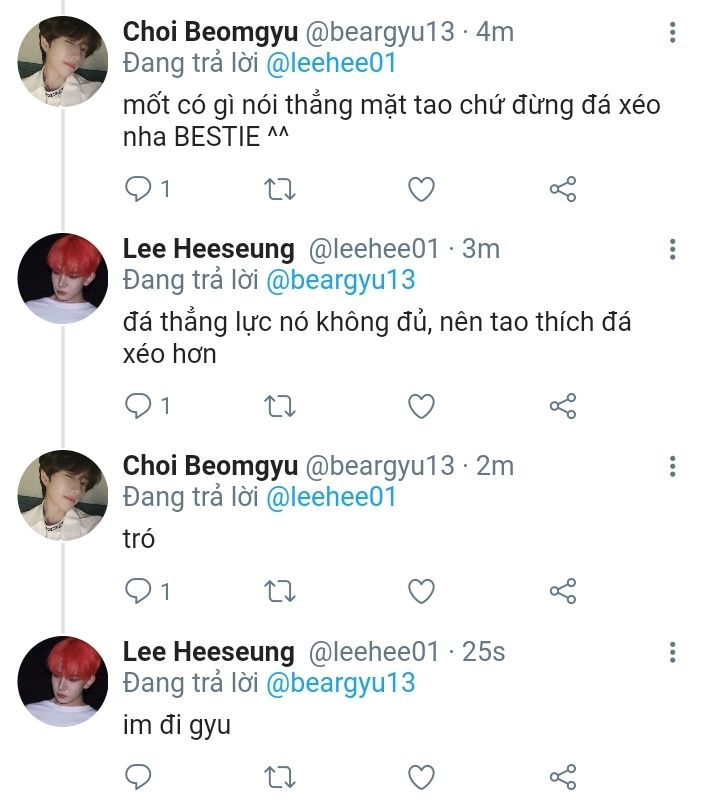
Task: Open Lee Heeseung's red-haired avatar on 3m tweet
Action: click(x=62, y=278)
